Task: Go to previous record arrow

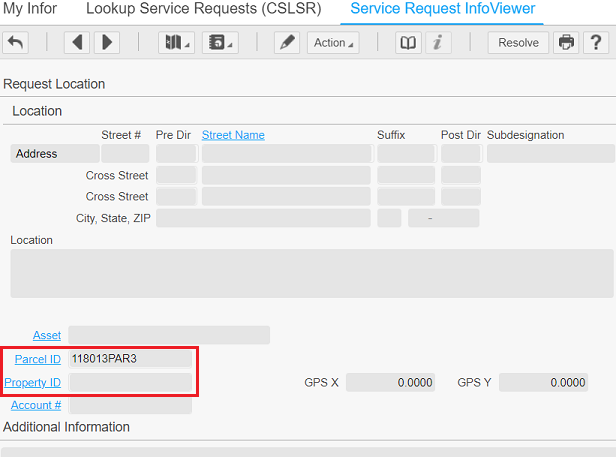Action: [78, 43]
